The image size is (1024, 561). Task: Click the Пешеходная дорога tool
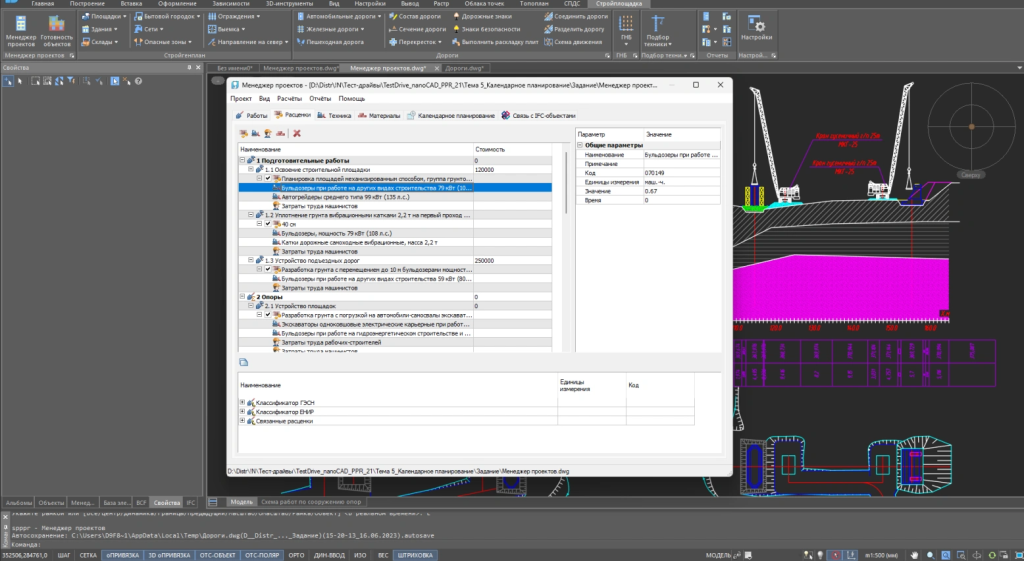point(335,43)
